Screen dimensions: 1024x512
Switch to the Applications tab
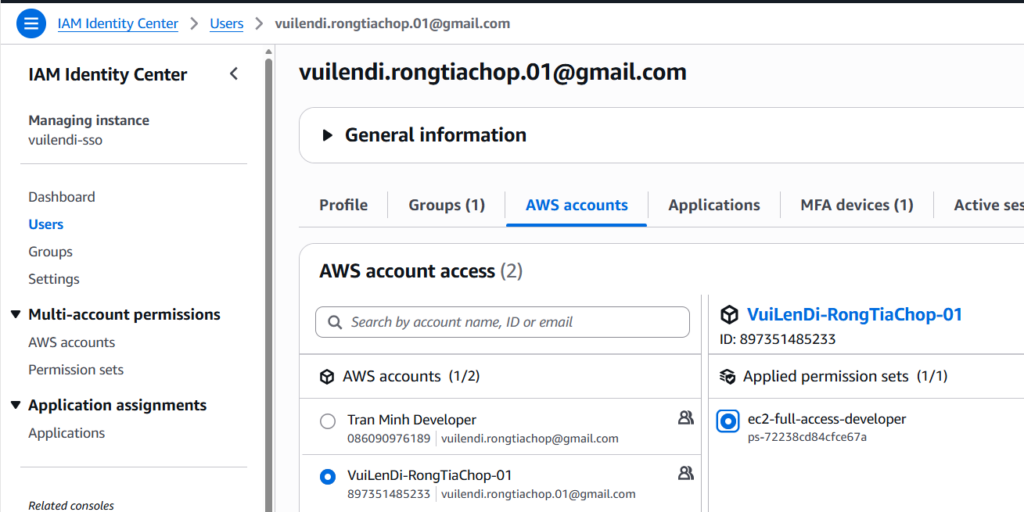point(714,205)
